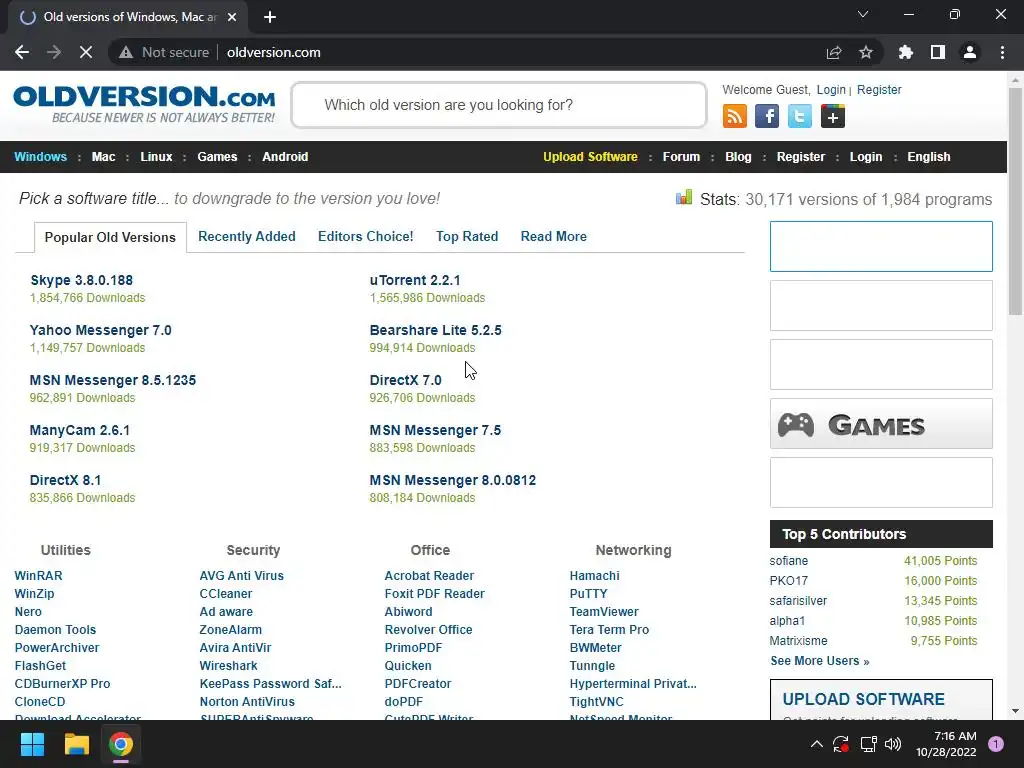Click the sync update tray icon

coord(840,744)
